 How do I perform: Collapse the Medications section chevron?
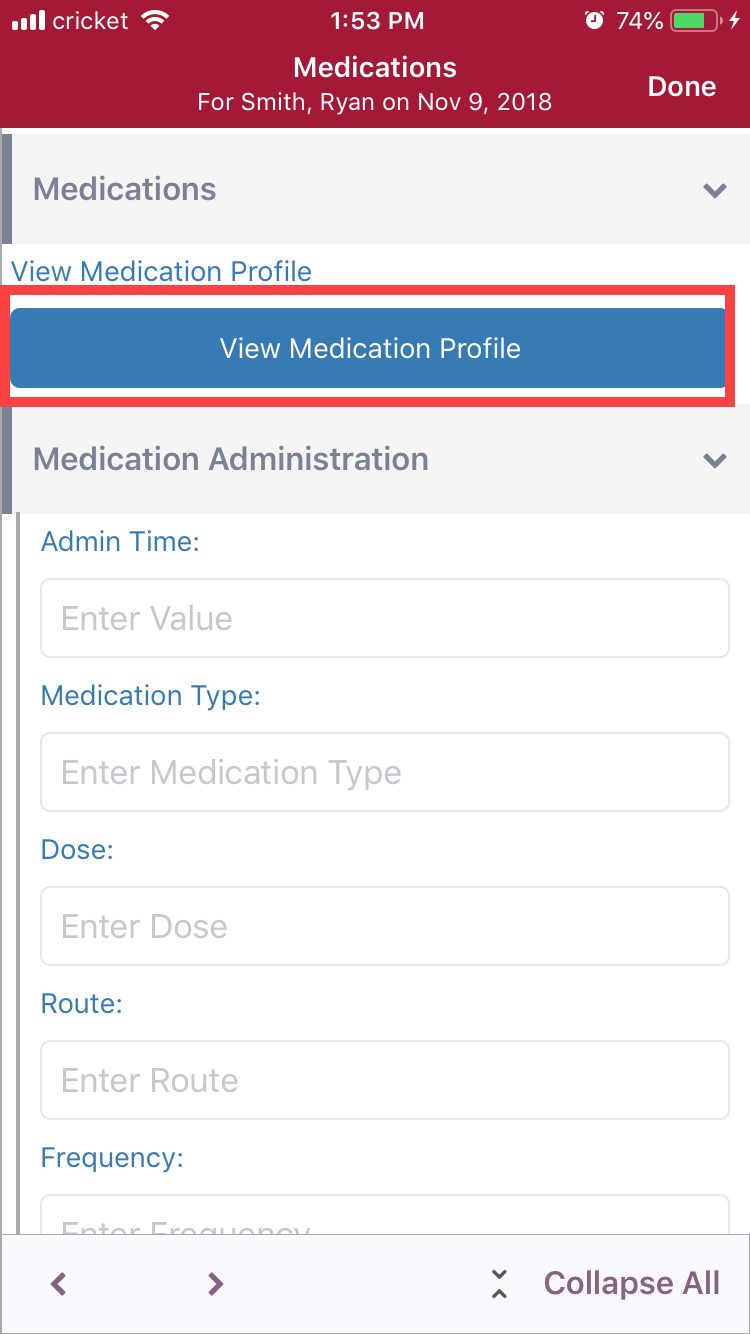pos(714,190)
